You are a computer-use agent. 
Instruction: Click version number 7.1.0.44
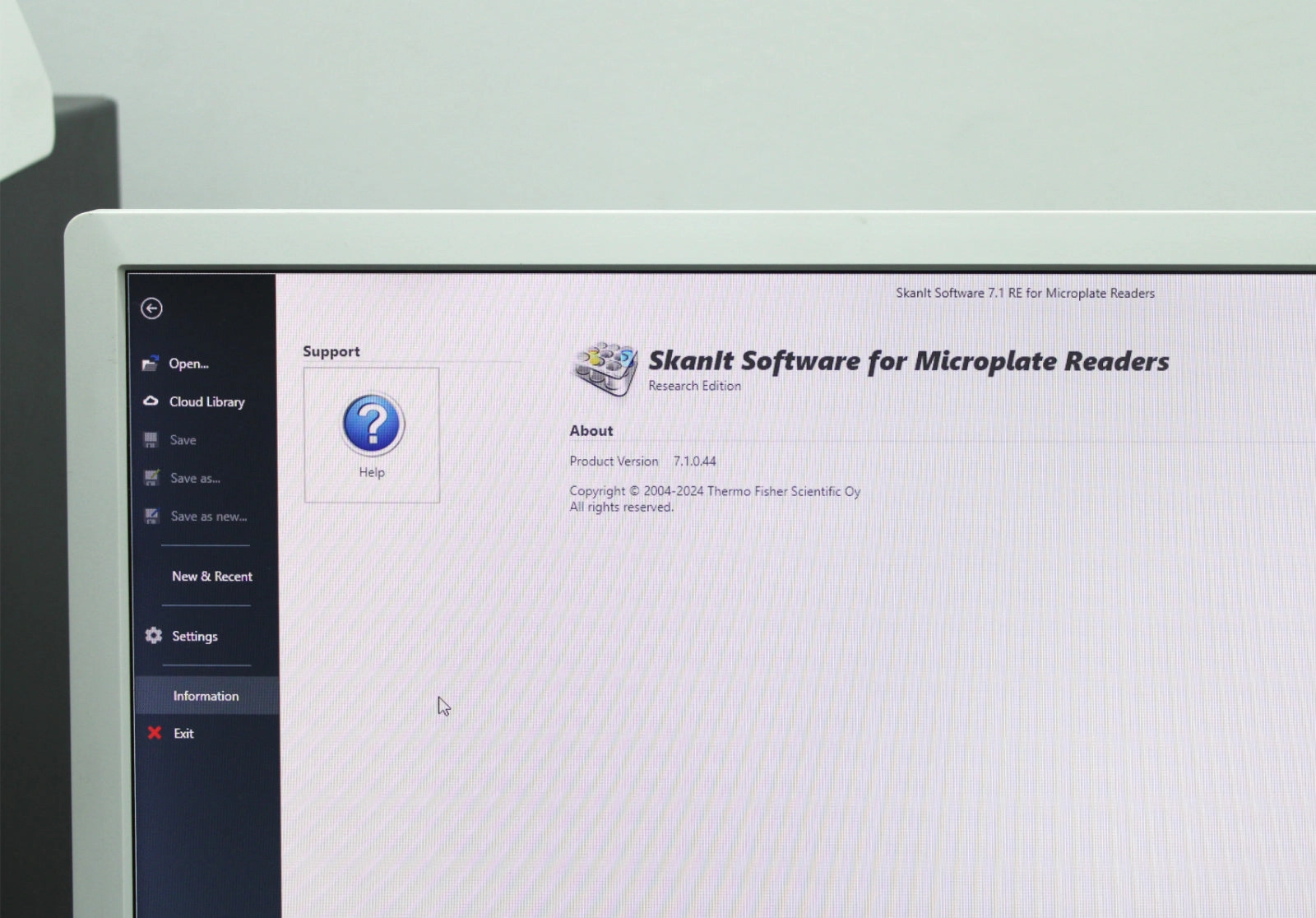click(x=695, y=461)
